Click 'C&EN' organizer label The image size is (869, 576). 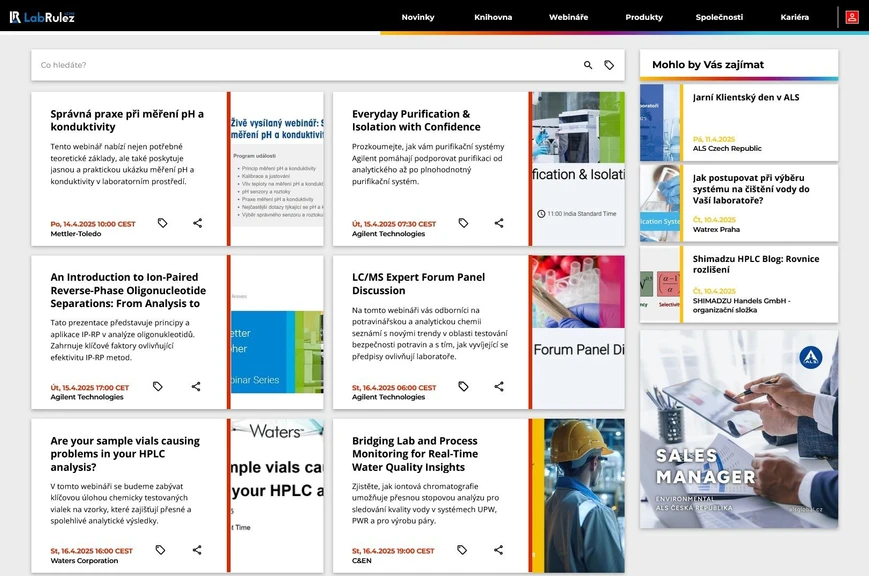point(362,560)
